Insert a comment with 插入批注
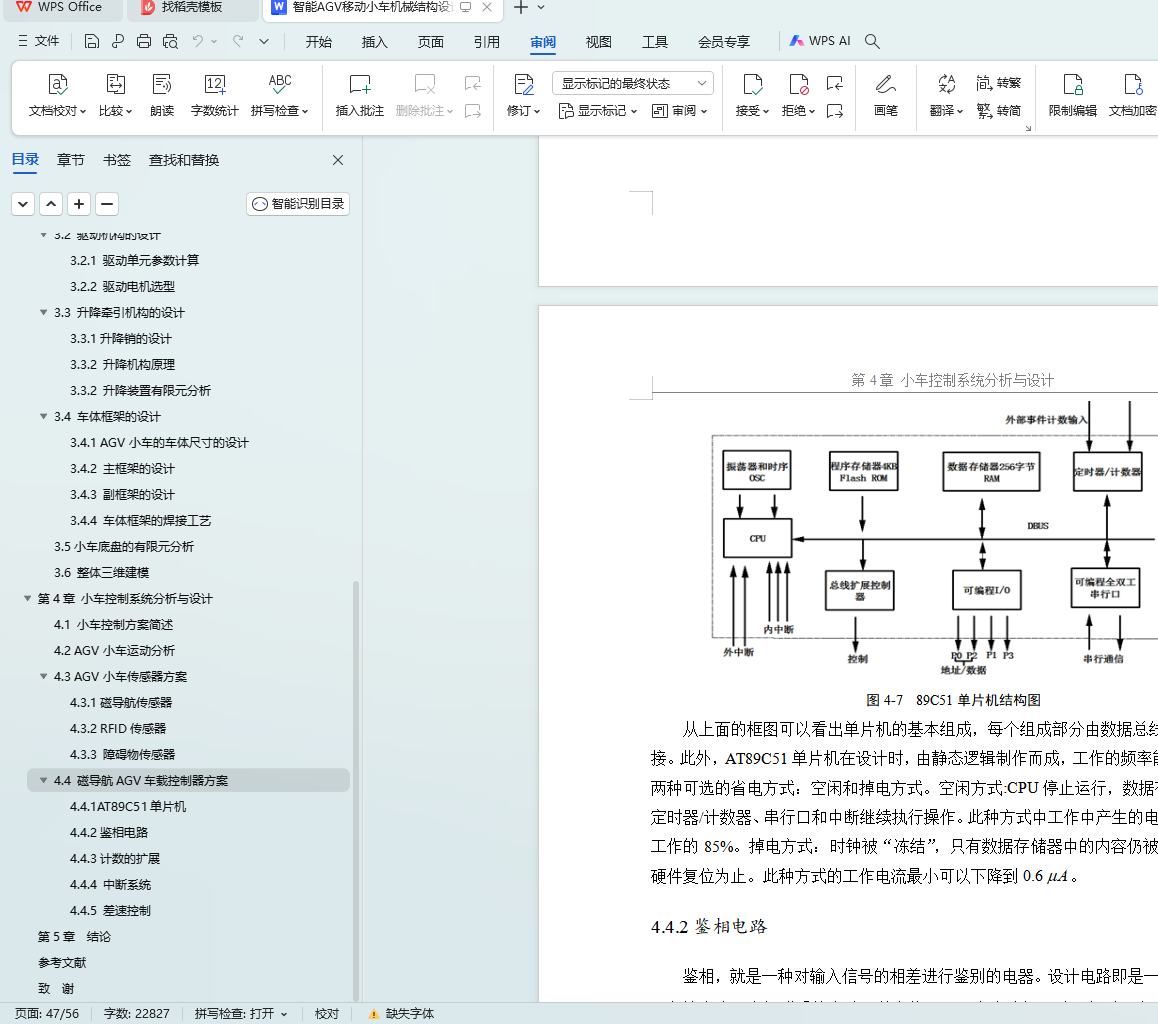 pyautogui.click(x=360, y=95)
